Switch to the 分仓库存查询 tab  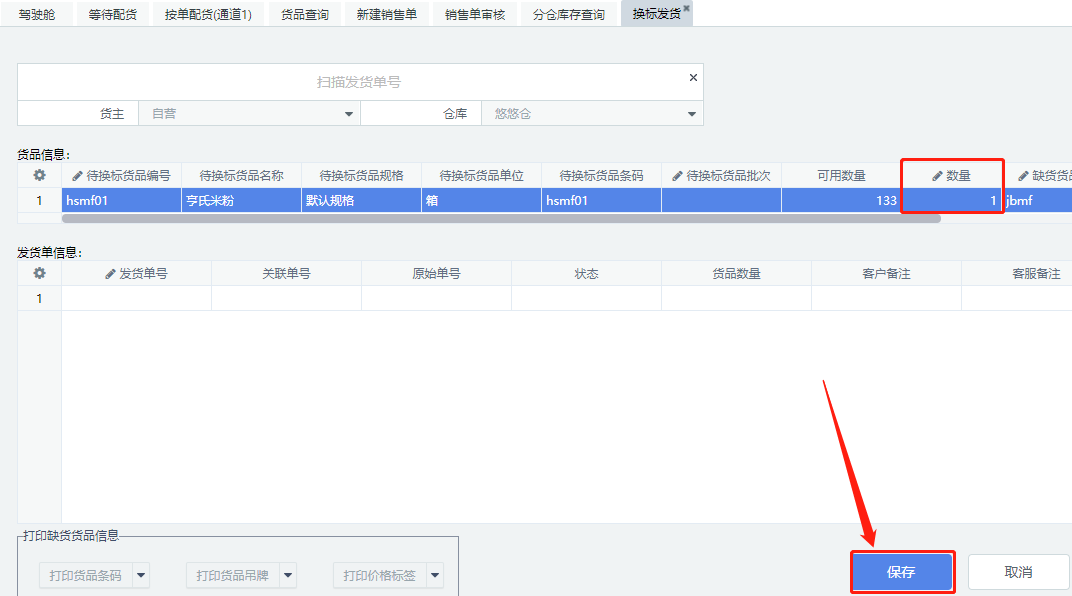[x=568, y=14]
